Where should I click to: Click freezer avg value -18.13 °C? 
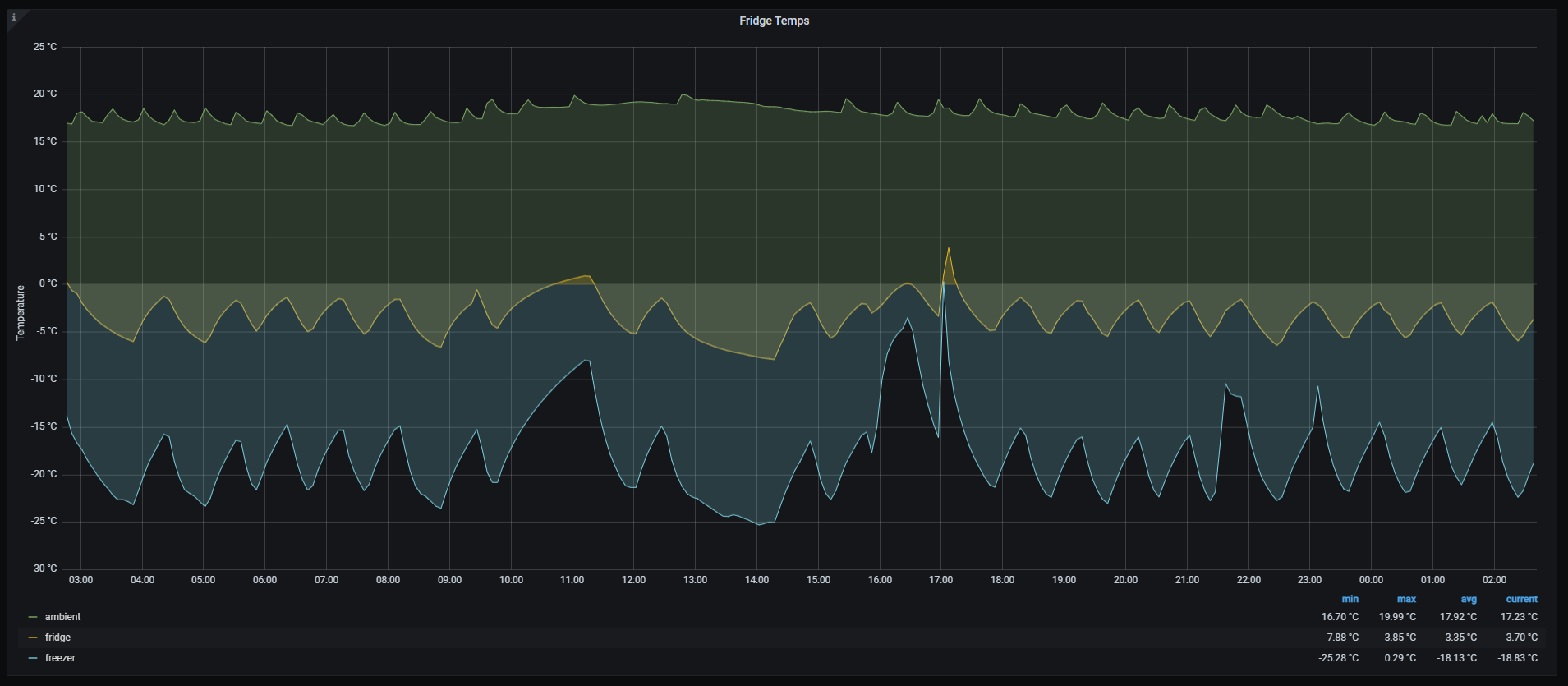pyautogui.click(x=1457, y=658)
